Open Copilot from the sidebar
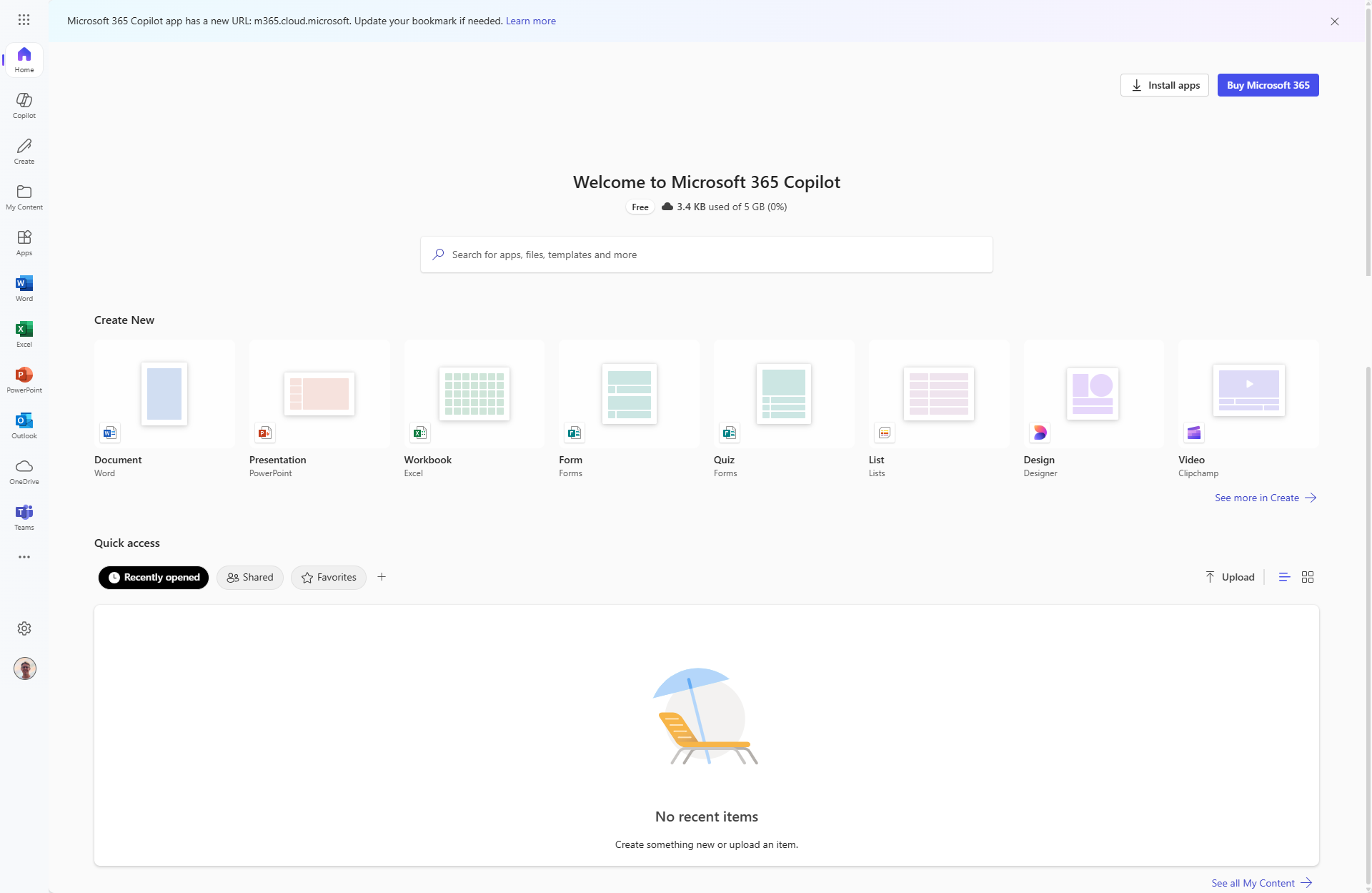 click(x=24, y=105)
